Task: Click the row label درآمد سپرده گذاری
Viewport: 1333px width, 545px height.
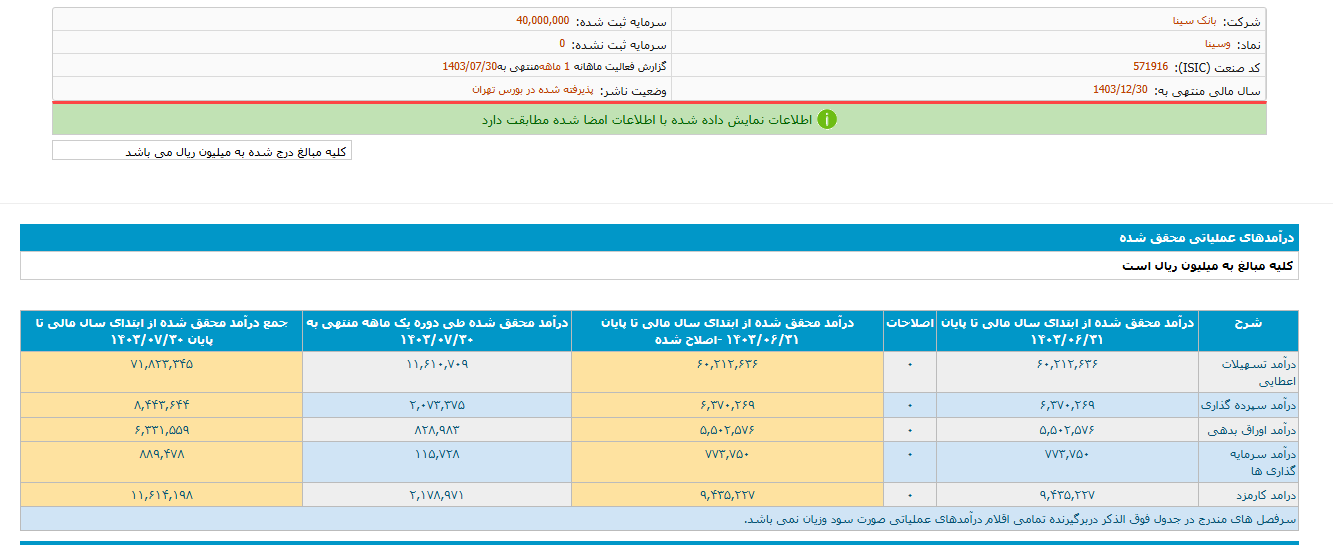Action: [x=1248, y=405]
